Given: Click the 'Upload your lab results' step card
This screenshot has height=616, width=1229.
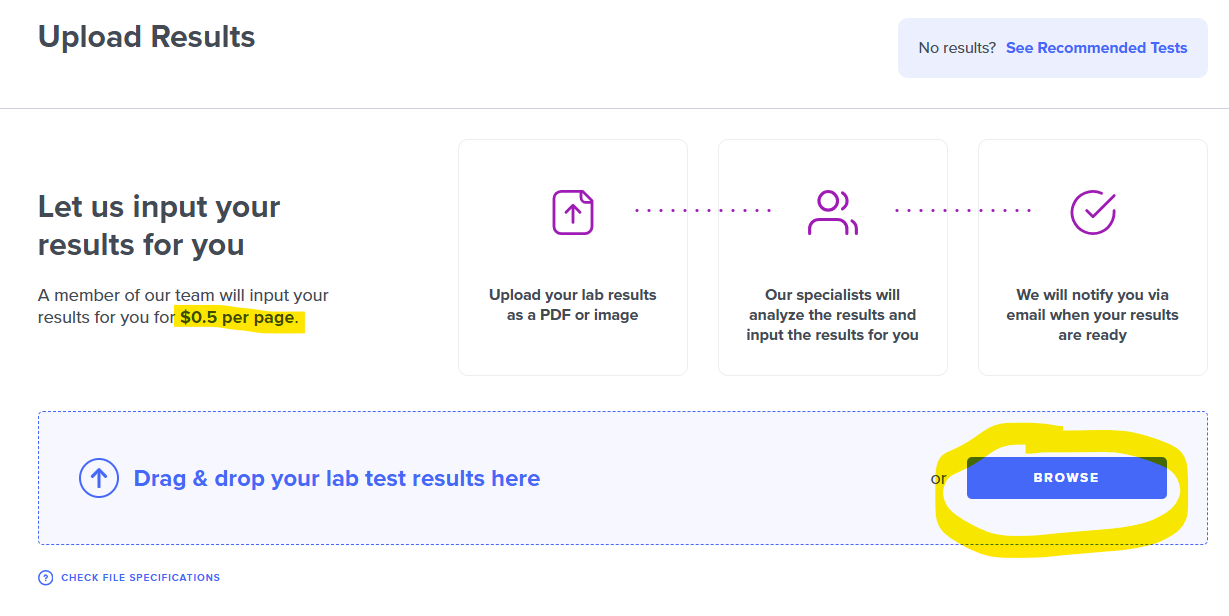Looking at the screenshot, I should (x=572, y=257).
